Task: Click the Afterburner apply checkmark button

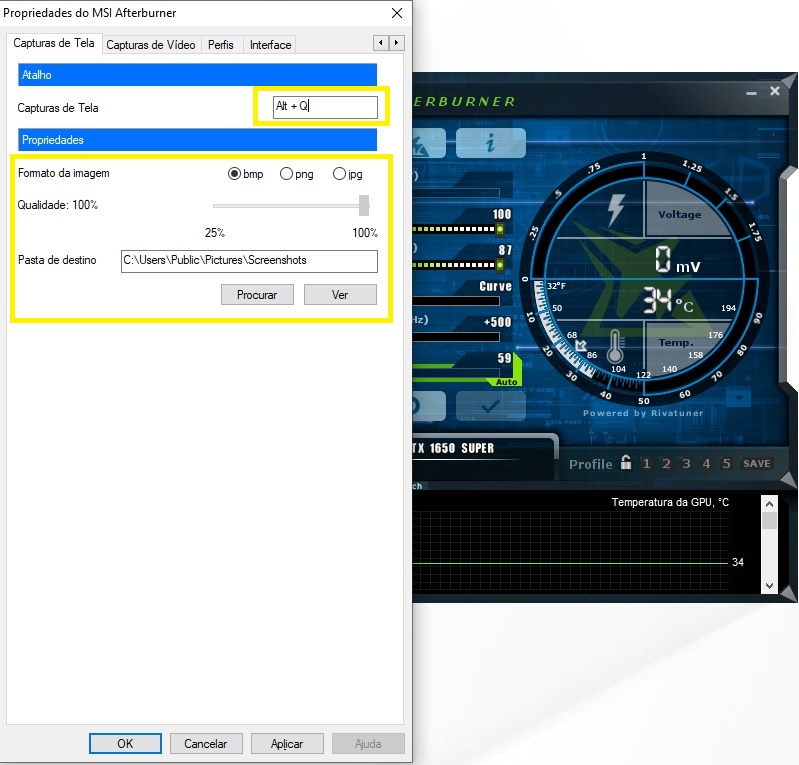Action: [490, 406]
